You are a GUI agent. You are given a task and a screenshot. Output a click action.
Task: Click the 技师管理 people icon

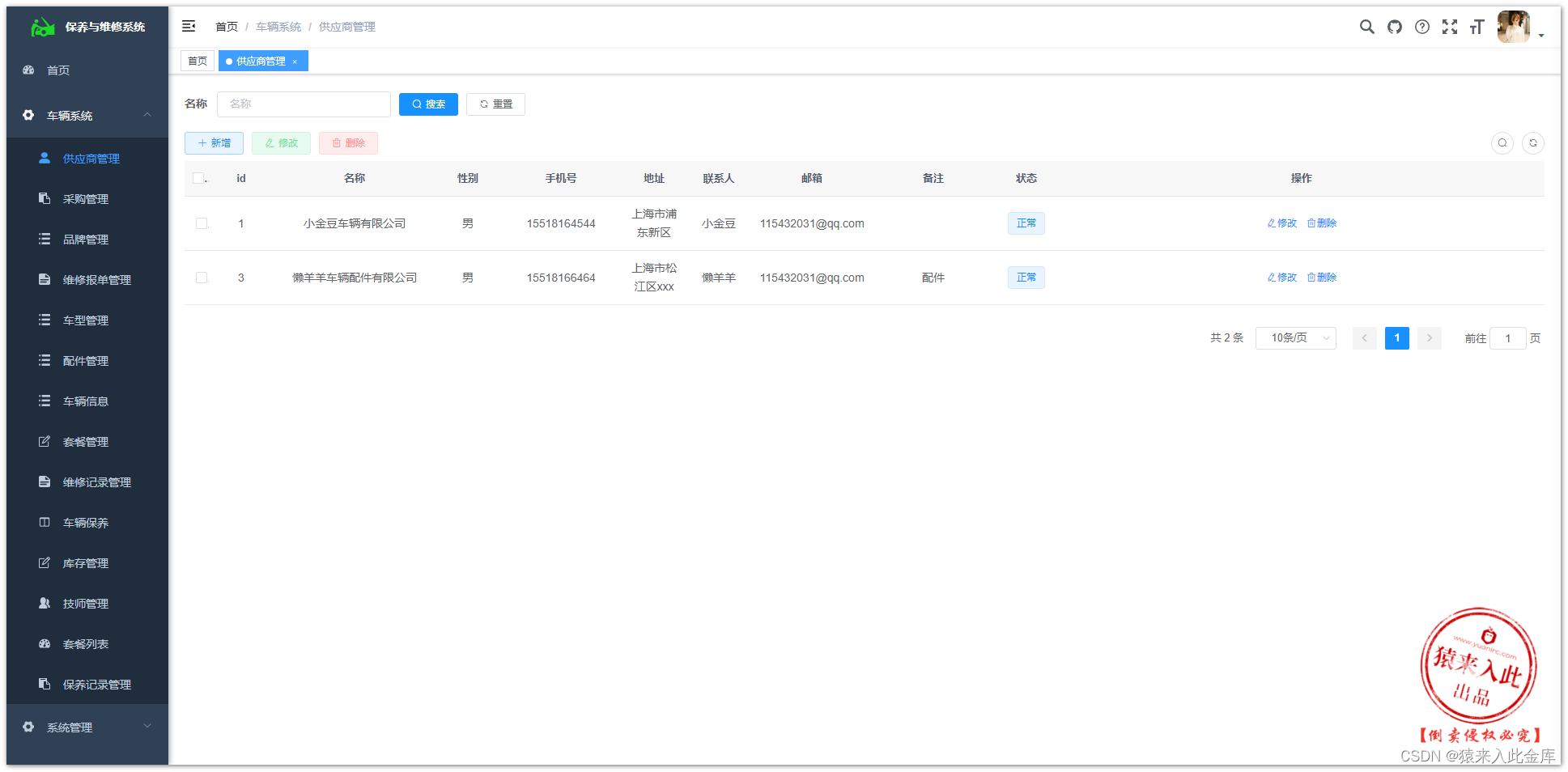[x=45, y=603]
